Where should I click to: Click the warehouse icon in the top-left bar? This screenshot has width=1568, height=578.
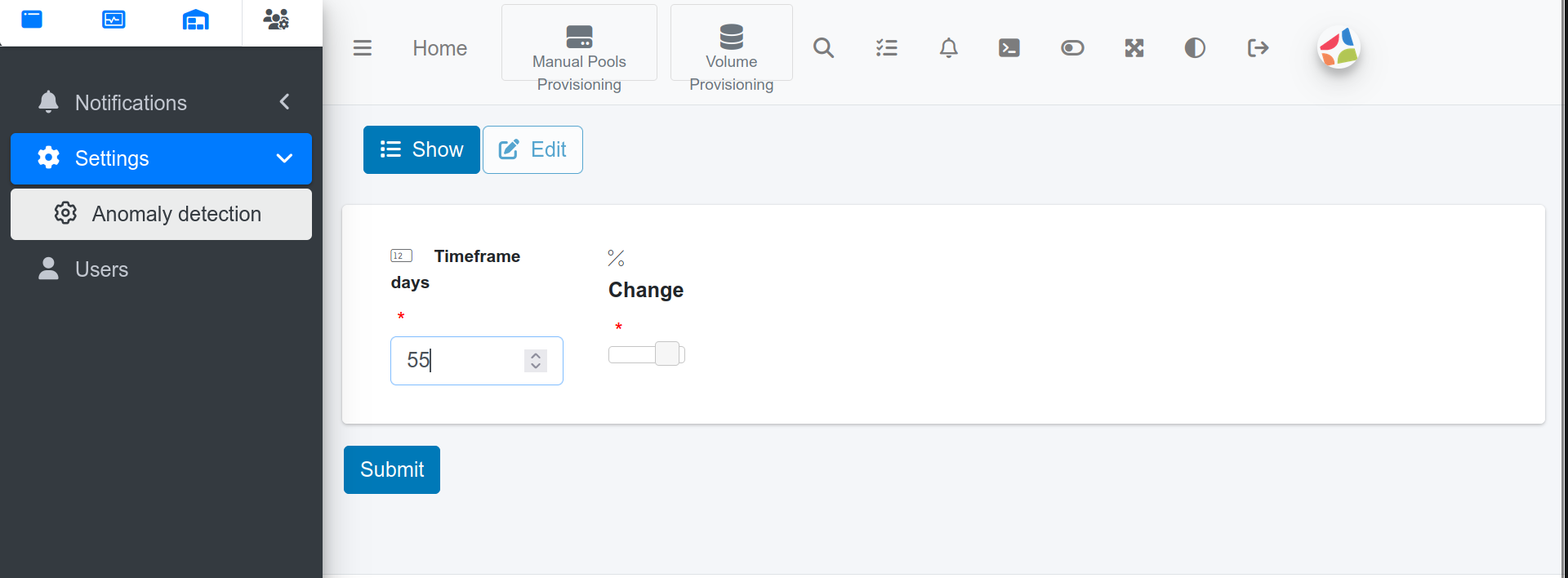click(195, 19)
